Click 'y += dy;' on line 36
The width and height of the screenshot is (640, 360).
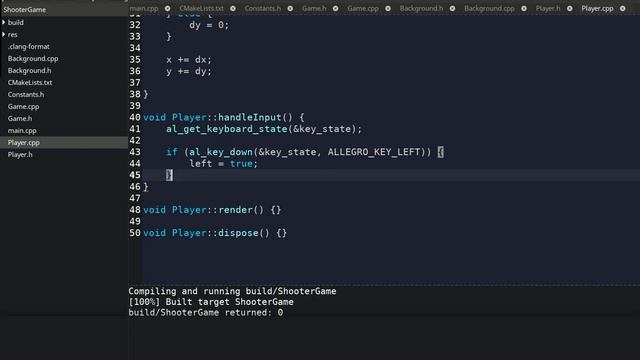(x=189, y=71)
